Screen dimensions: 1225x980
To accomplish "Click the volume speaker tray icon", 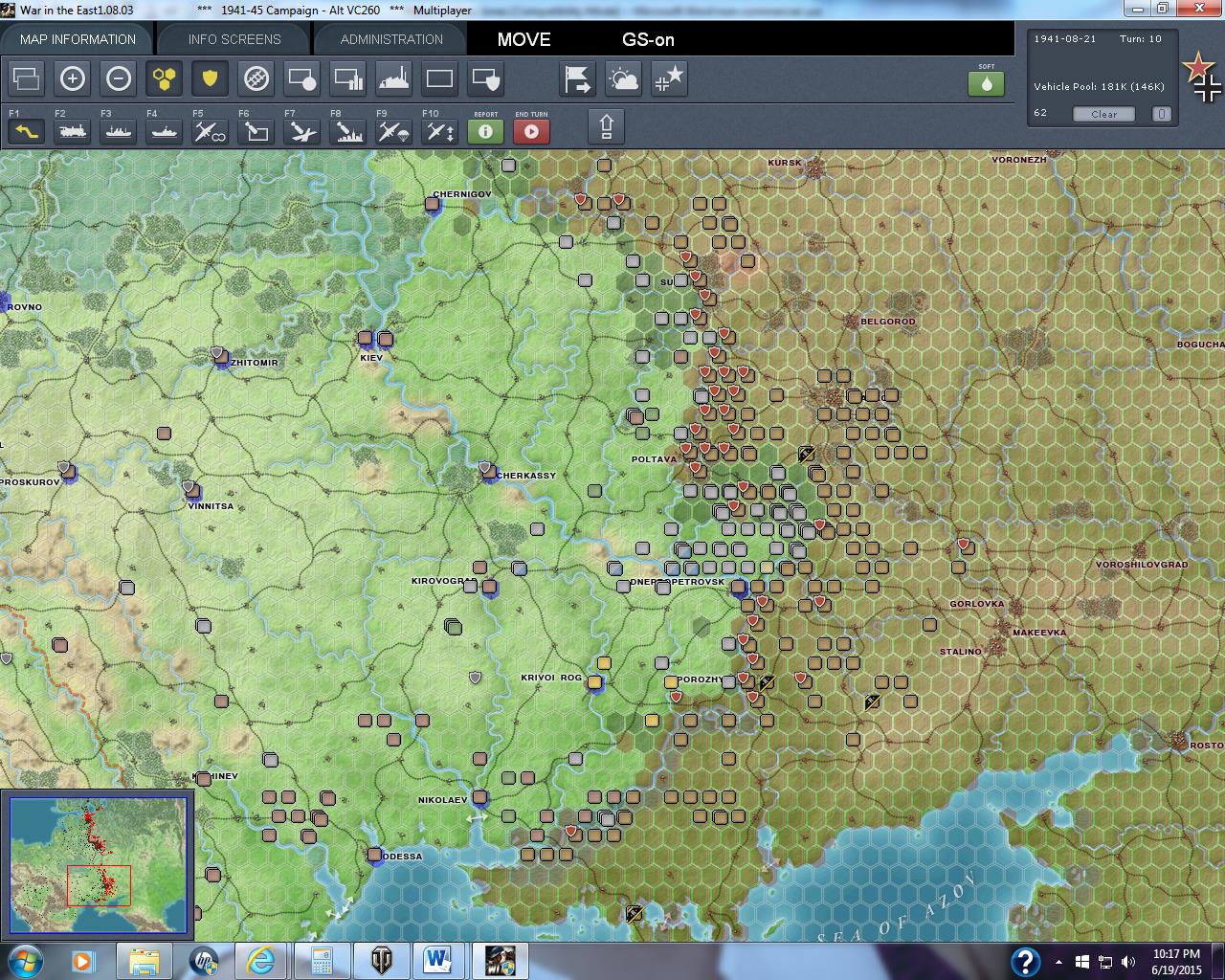I will pyautogui.click(x=1128, y=962).
